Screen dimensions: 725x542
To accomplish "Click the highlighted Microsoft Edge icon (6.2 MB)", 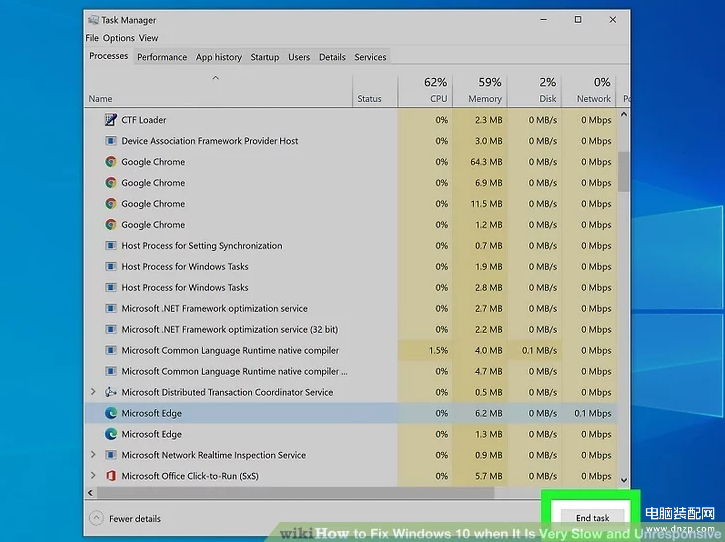I will [111, 413].
